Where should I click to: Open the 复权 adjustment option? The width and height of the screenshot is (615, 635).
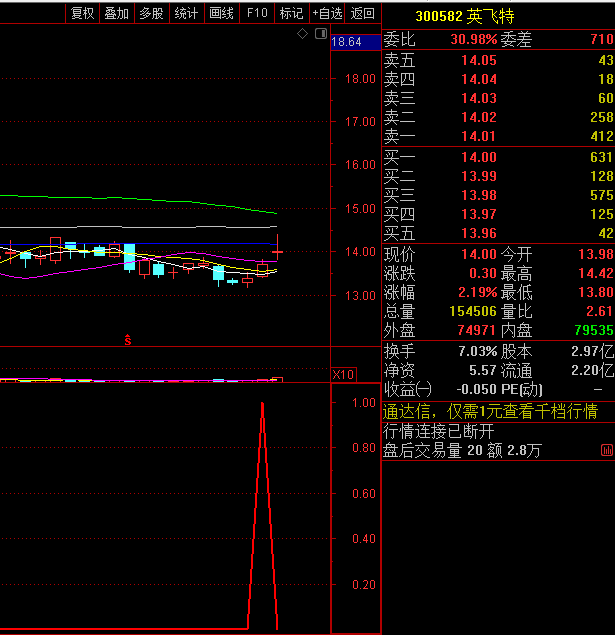tap(83, 13)
